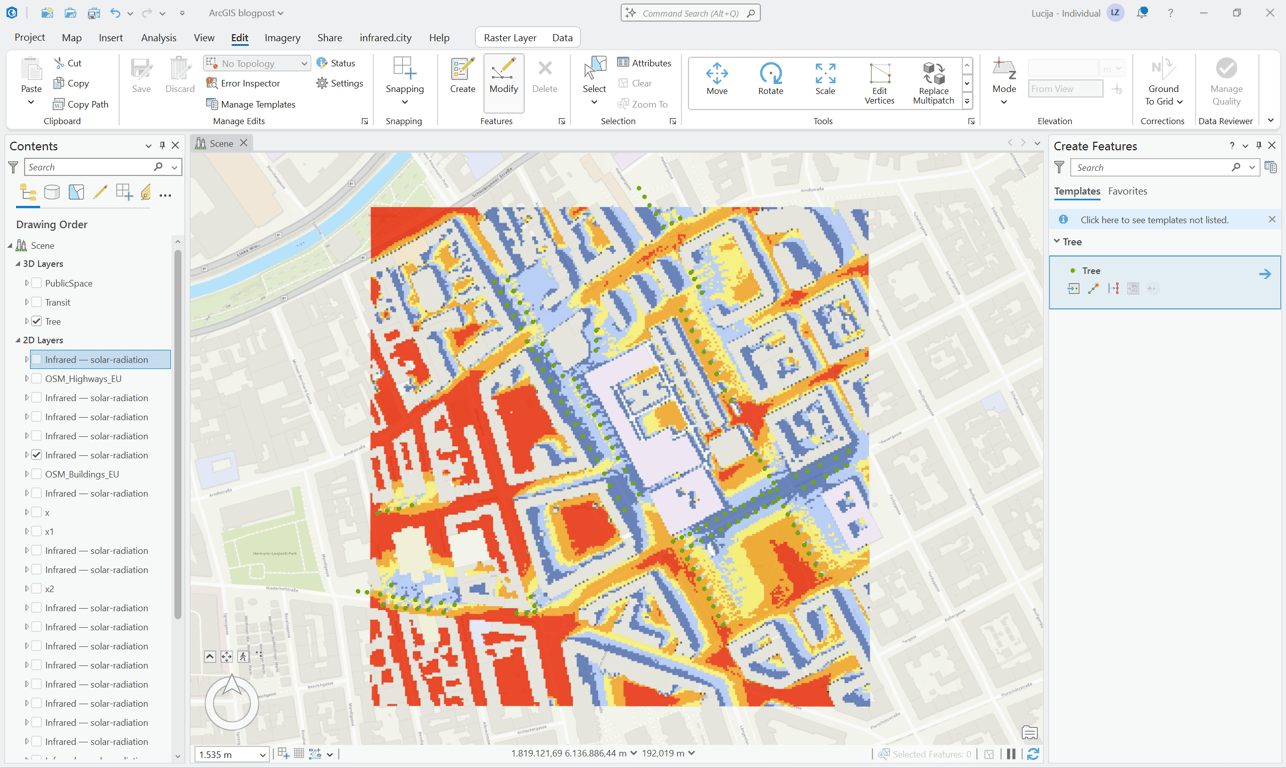This screenshot has height=768, width=1286.
Task: Click the Undo arrow in quick access toolbar
Action: (115, 13)
